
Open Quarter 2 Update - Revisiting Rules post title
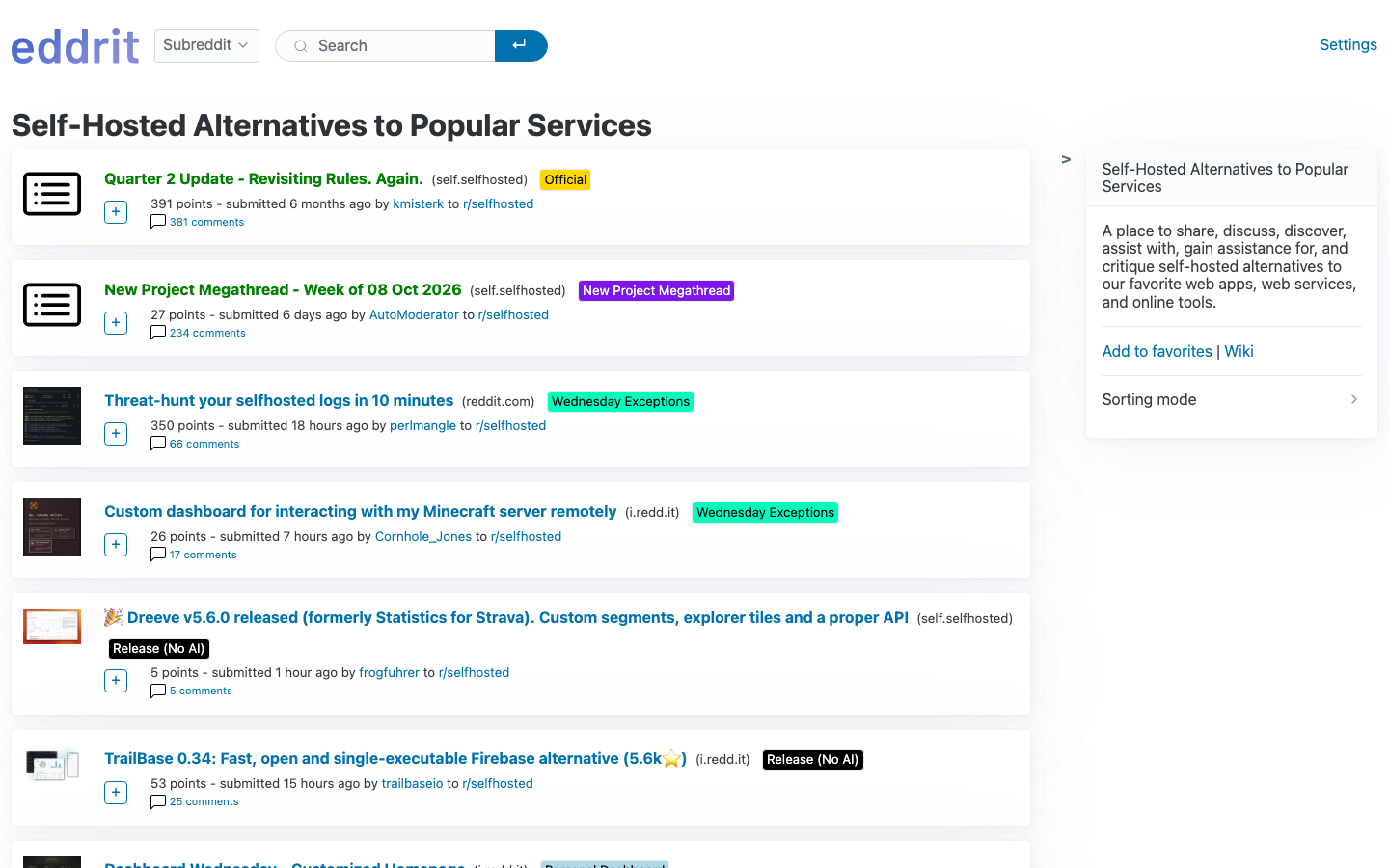(x=263, y=178)
